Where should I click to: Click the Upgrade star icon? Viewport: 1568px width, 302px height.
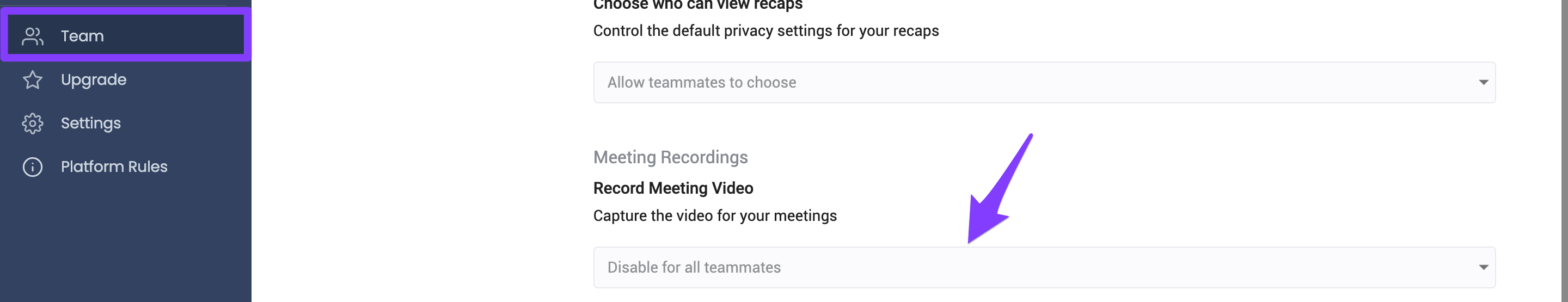pyautogui.click(x=32, y=80)
